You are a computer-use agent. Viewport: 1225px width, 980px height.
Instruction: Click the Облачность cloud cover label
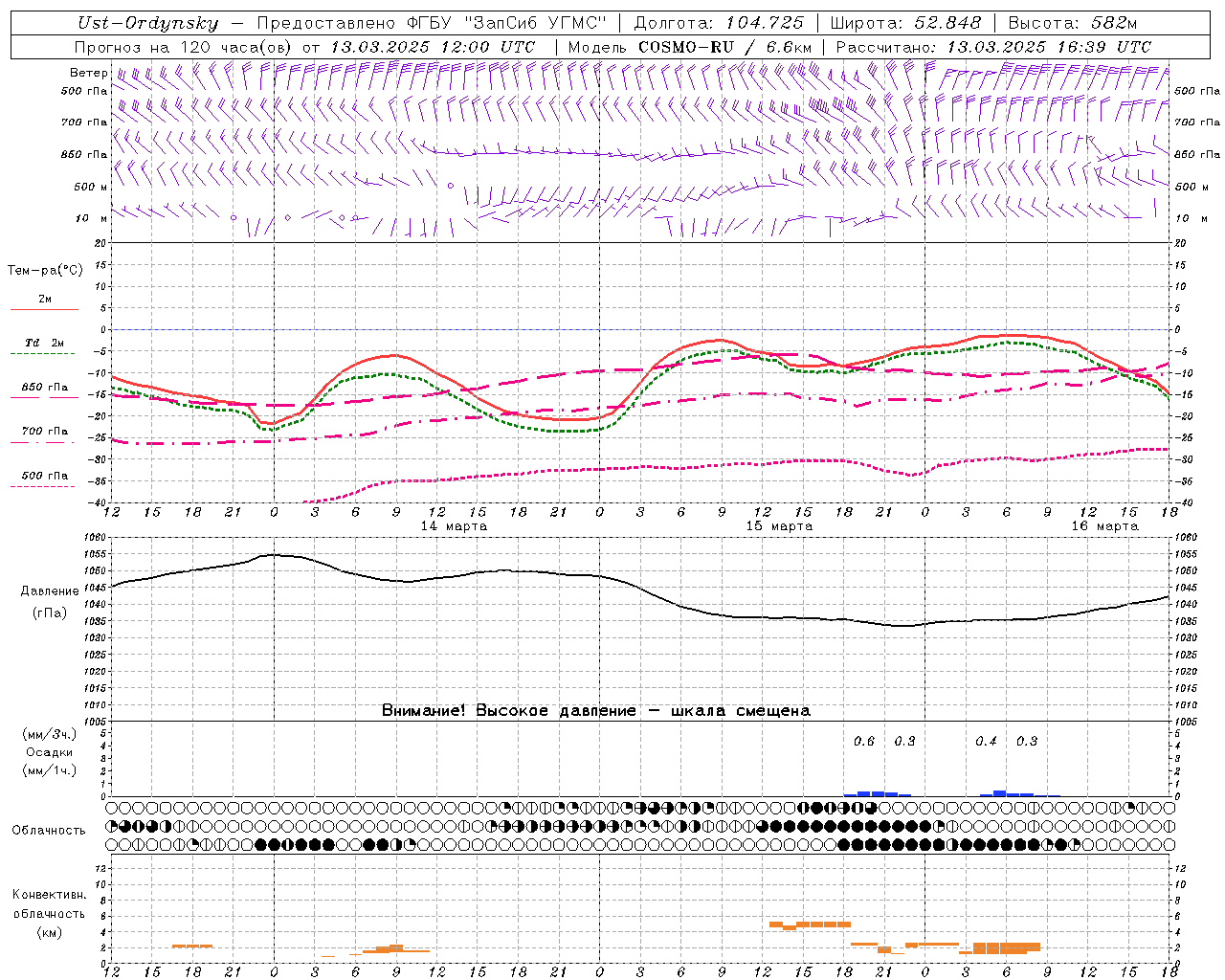click(x=49, y=831)
